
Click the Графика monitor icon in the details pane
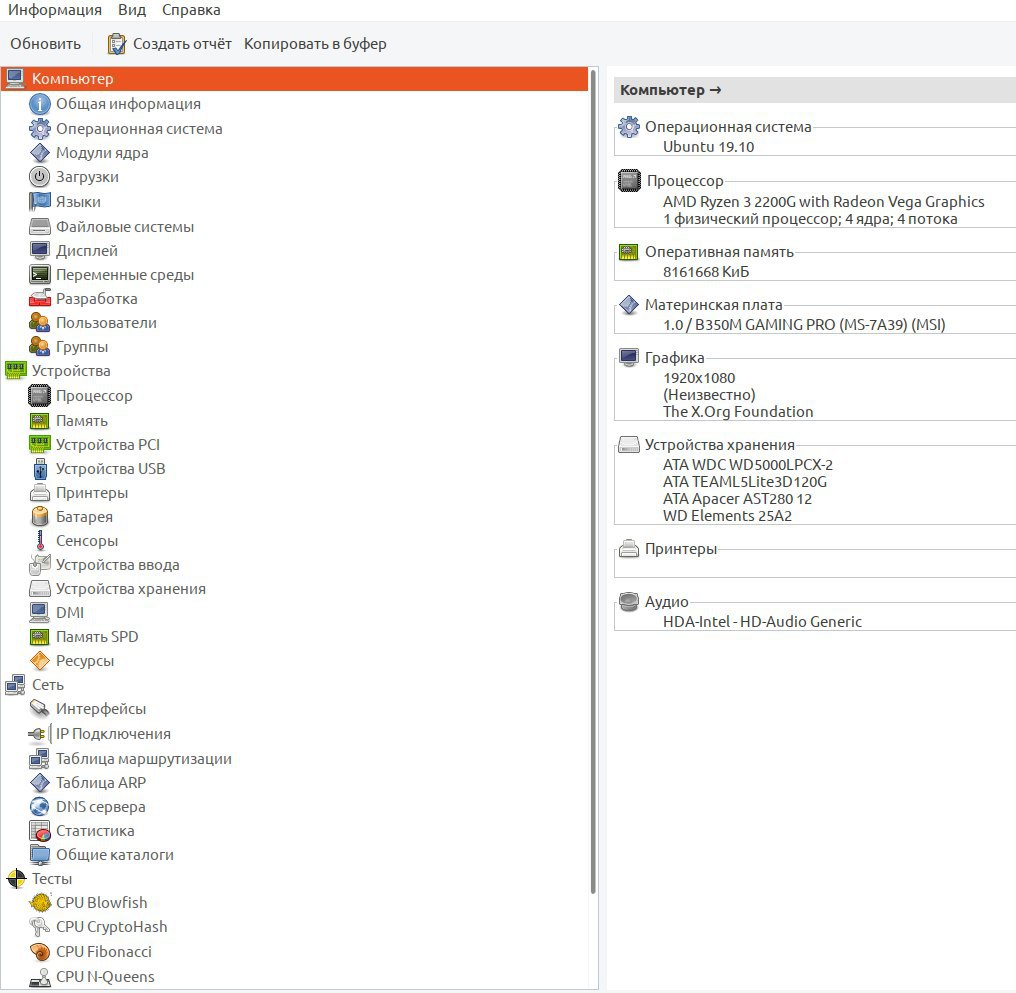click(x=629, y=358)
